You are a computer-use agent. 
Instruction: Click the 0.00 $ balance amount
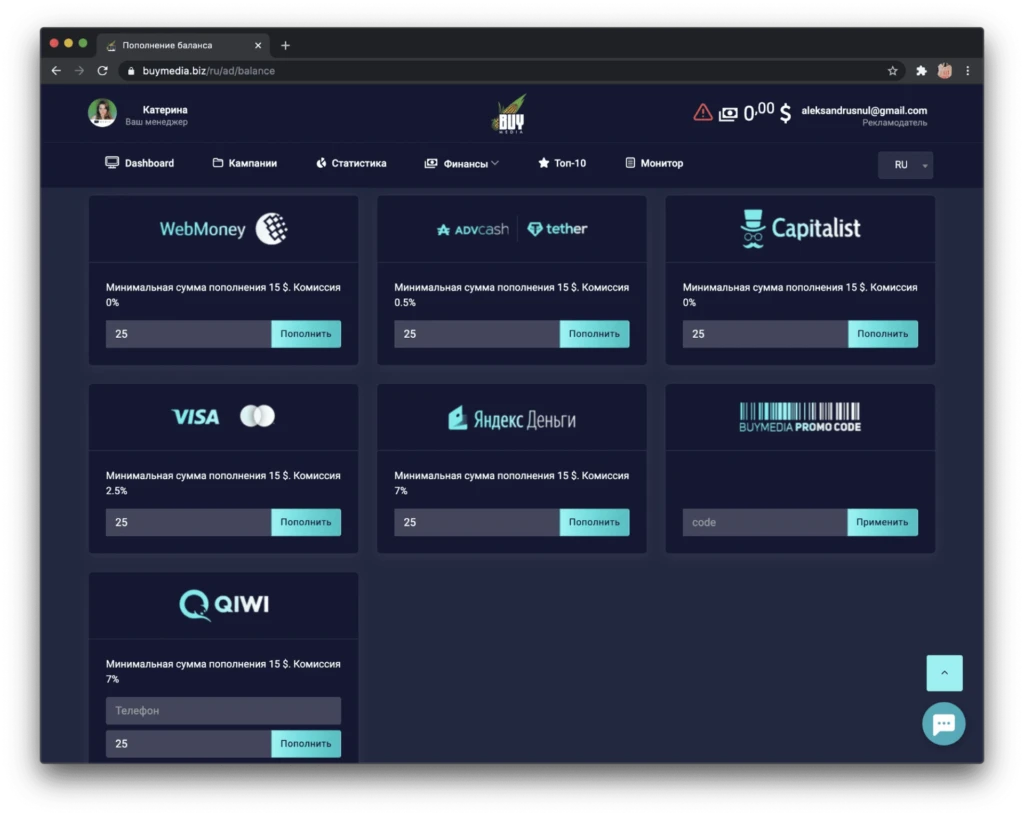(767, 113)
